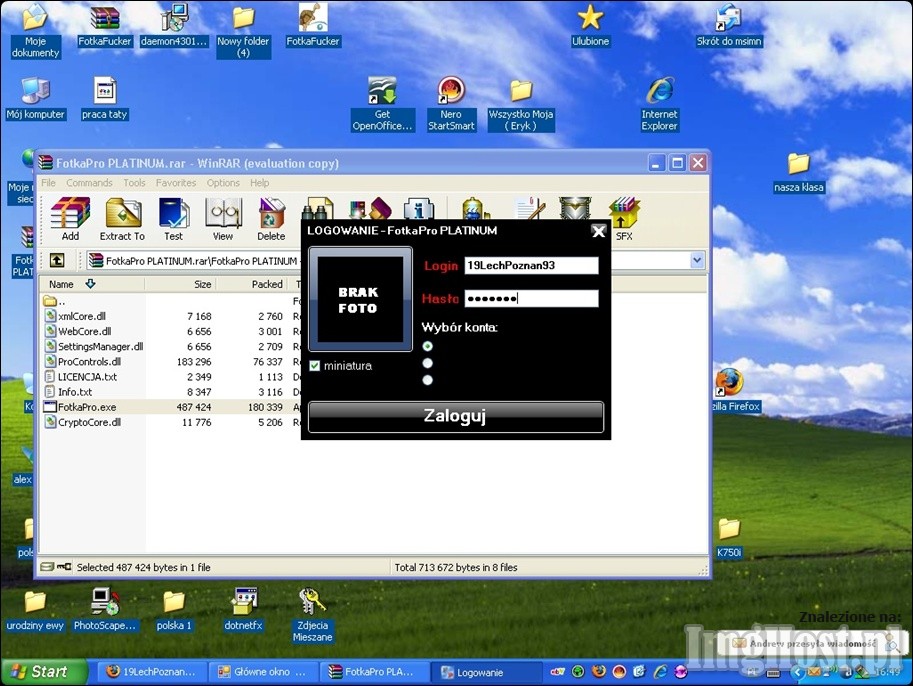
Task: Go up one folder level in WinRAR
Action: tap(56, 260)
